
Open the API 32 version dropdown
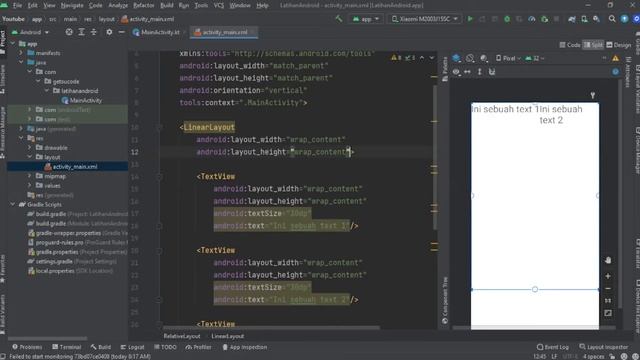click(535, 58)
